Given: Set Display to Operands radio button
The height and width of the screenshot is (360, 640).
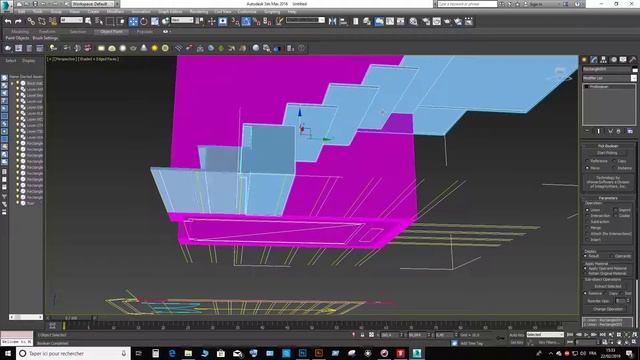Looking at the screenshot, I should point(612,256).
